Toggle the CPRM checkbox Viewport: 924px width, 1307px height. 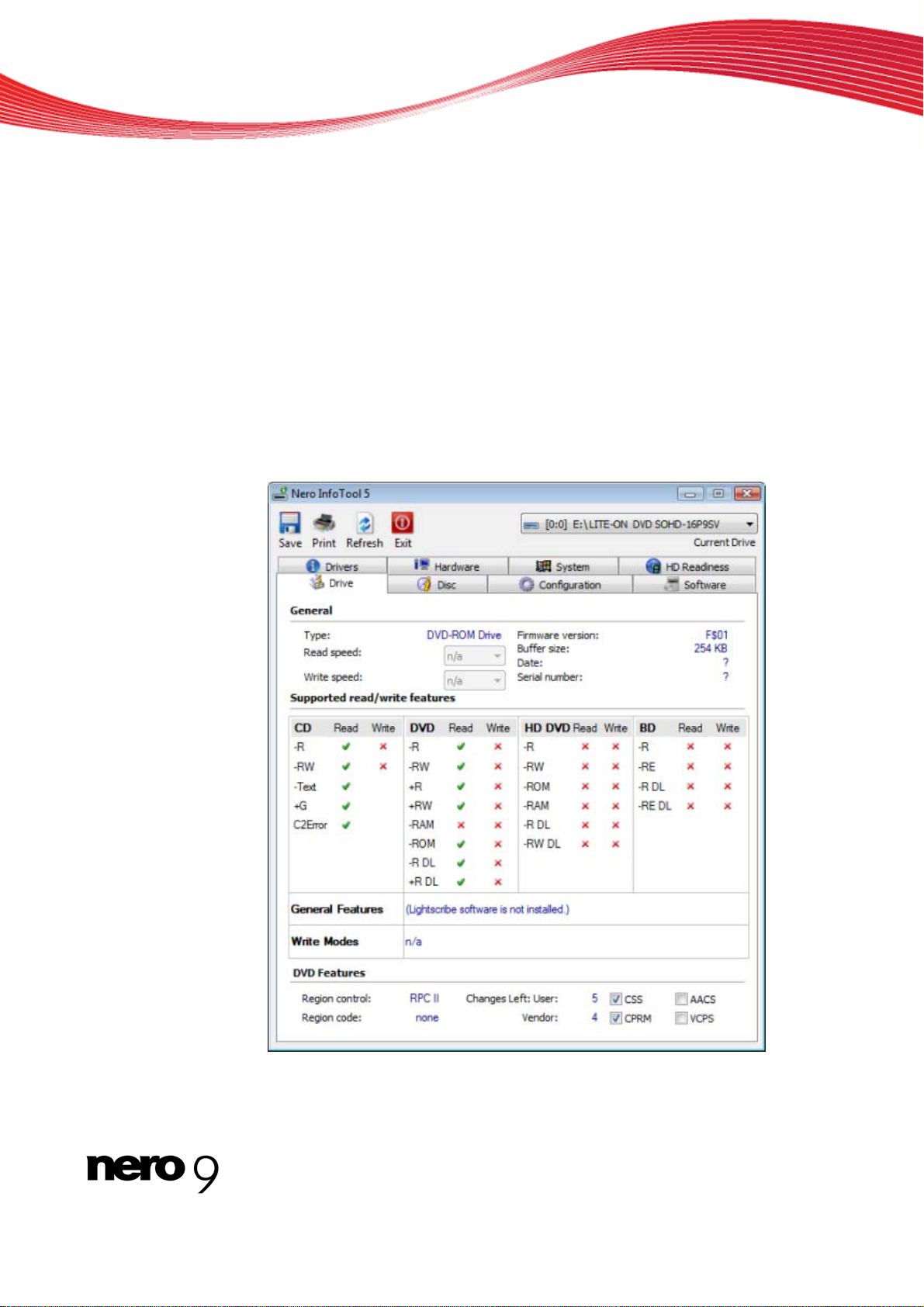[x=616, y=1018]
